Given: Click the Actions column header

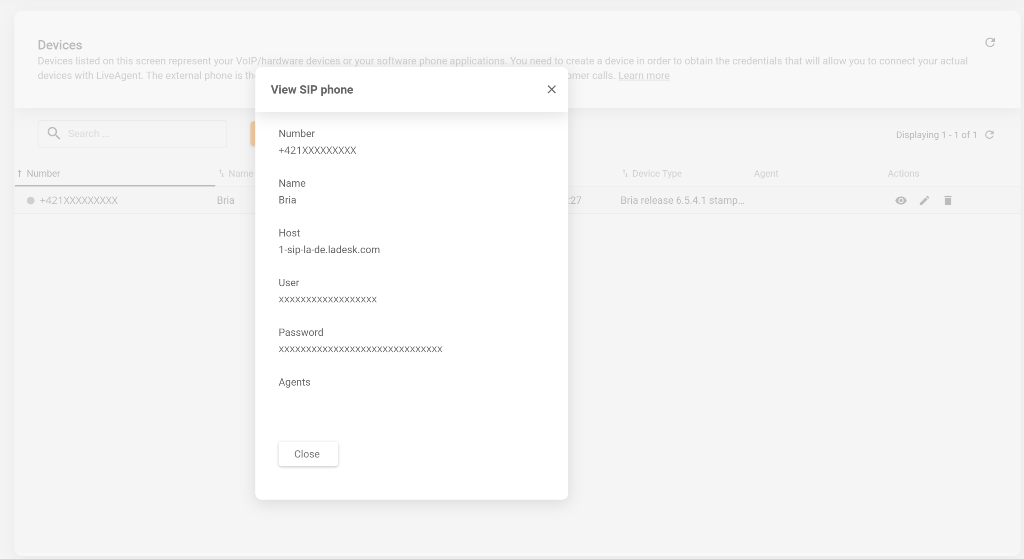Looking at the screenshot, I should click(x=903, y=174).
